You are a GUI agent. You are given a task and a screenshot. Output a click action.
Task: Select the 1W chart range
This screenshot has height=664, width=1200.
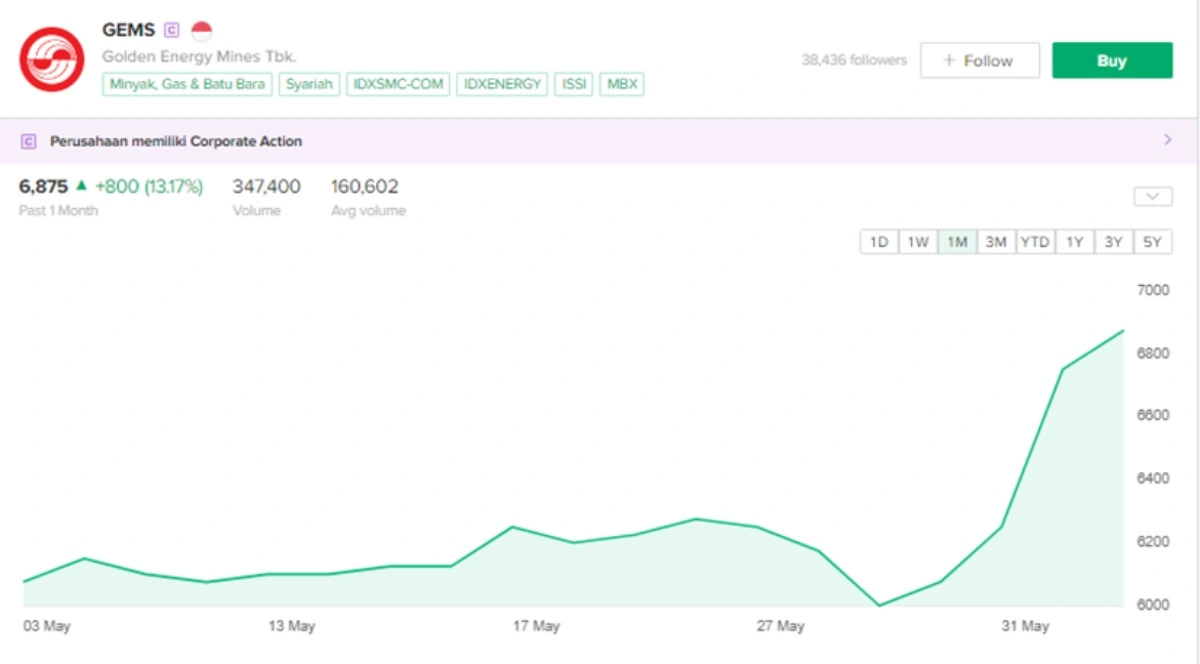coord(918,242)
